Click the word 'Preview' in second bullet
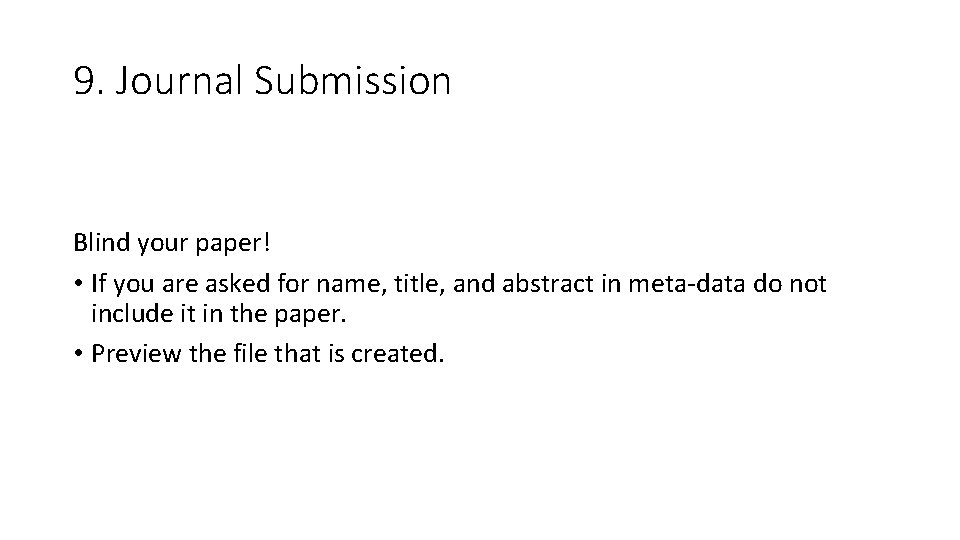The height and width of the screenshot is (540, 960). (132, 356)
